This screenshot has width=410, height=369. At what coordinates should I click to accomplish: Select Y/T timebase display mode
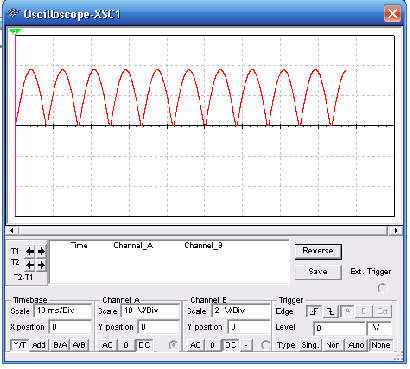point(20,345)
